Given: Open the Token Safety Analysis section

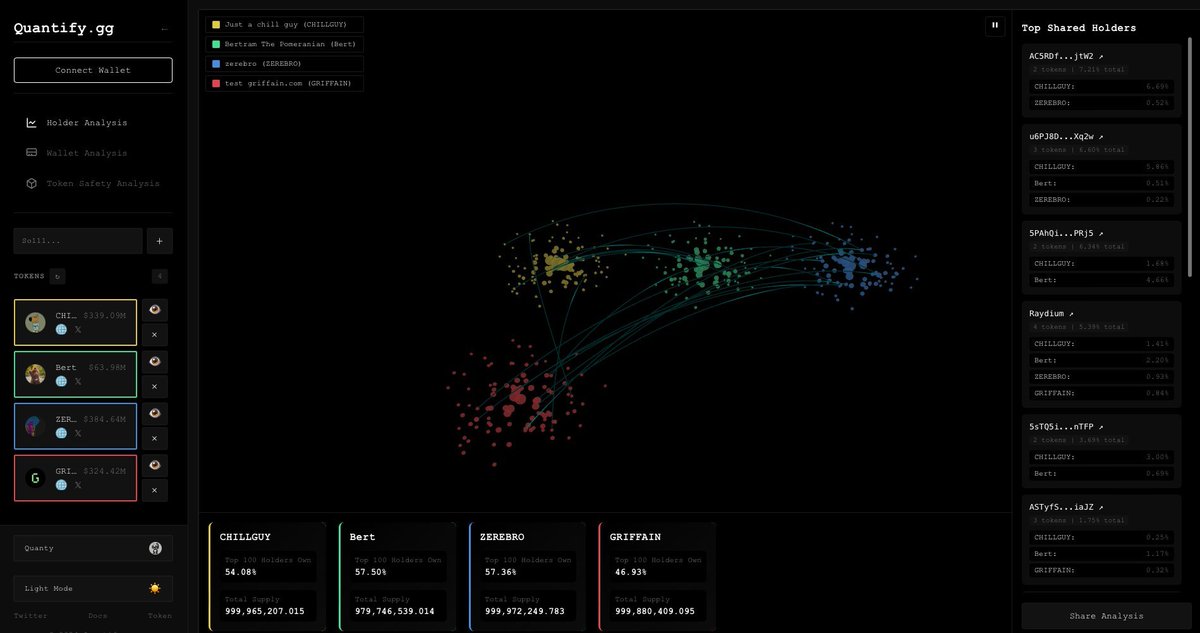Looking at the screenshot, I should click(92, 183).
